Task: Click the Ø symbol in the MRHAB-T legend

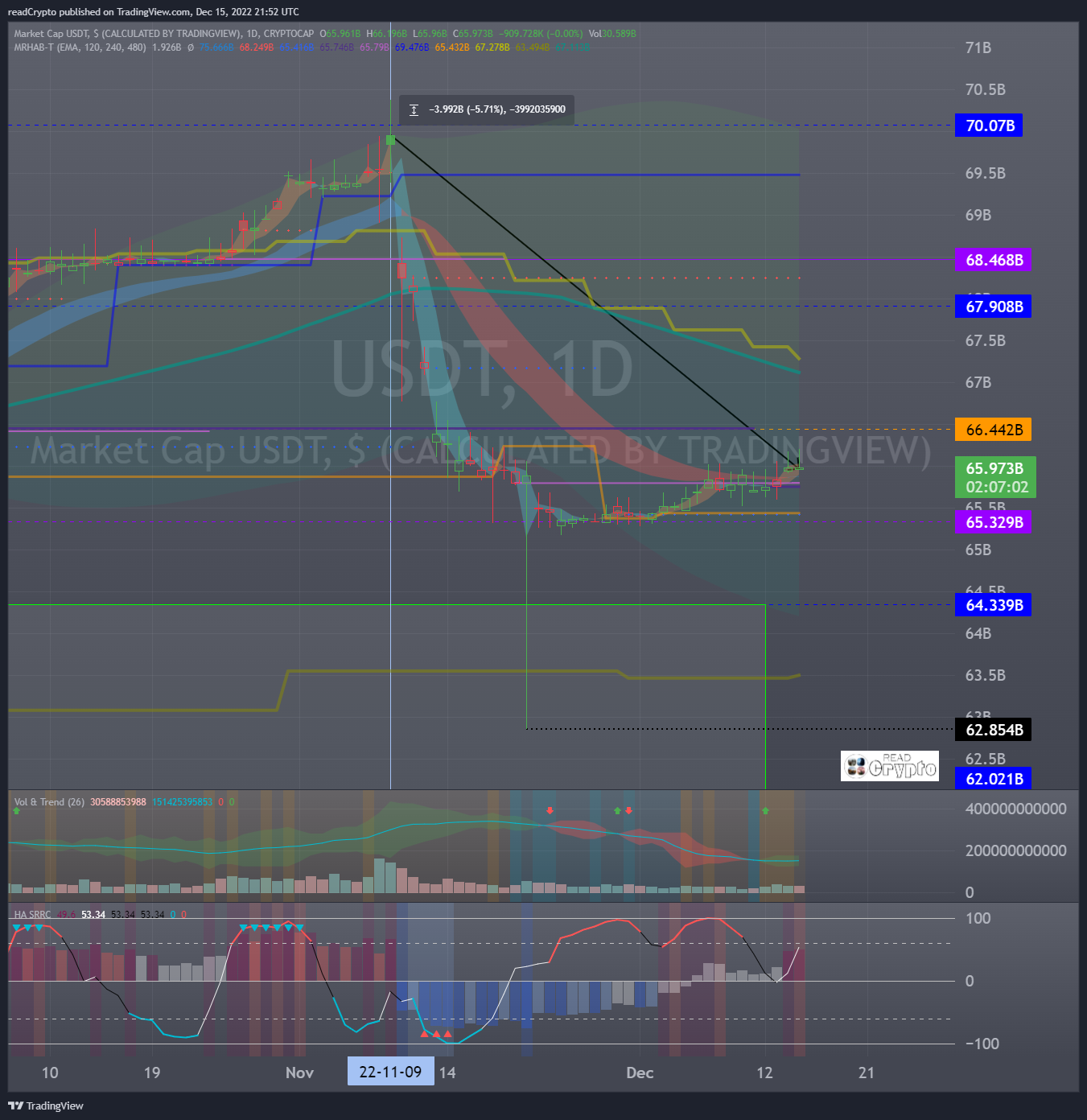Action: [x=191, y=47]
